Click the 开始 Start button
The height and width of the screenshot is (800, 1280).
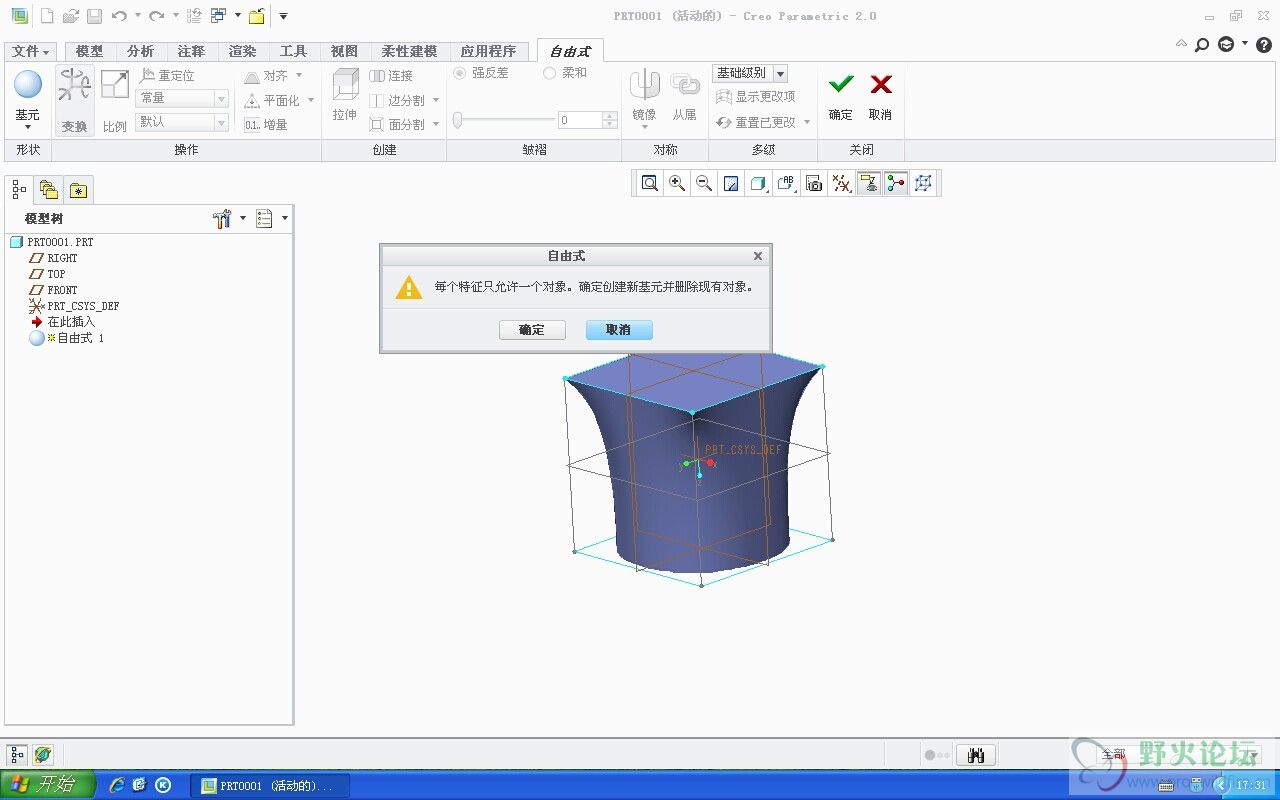pyautogui.click(x=46, y=785)
